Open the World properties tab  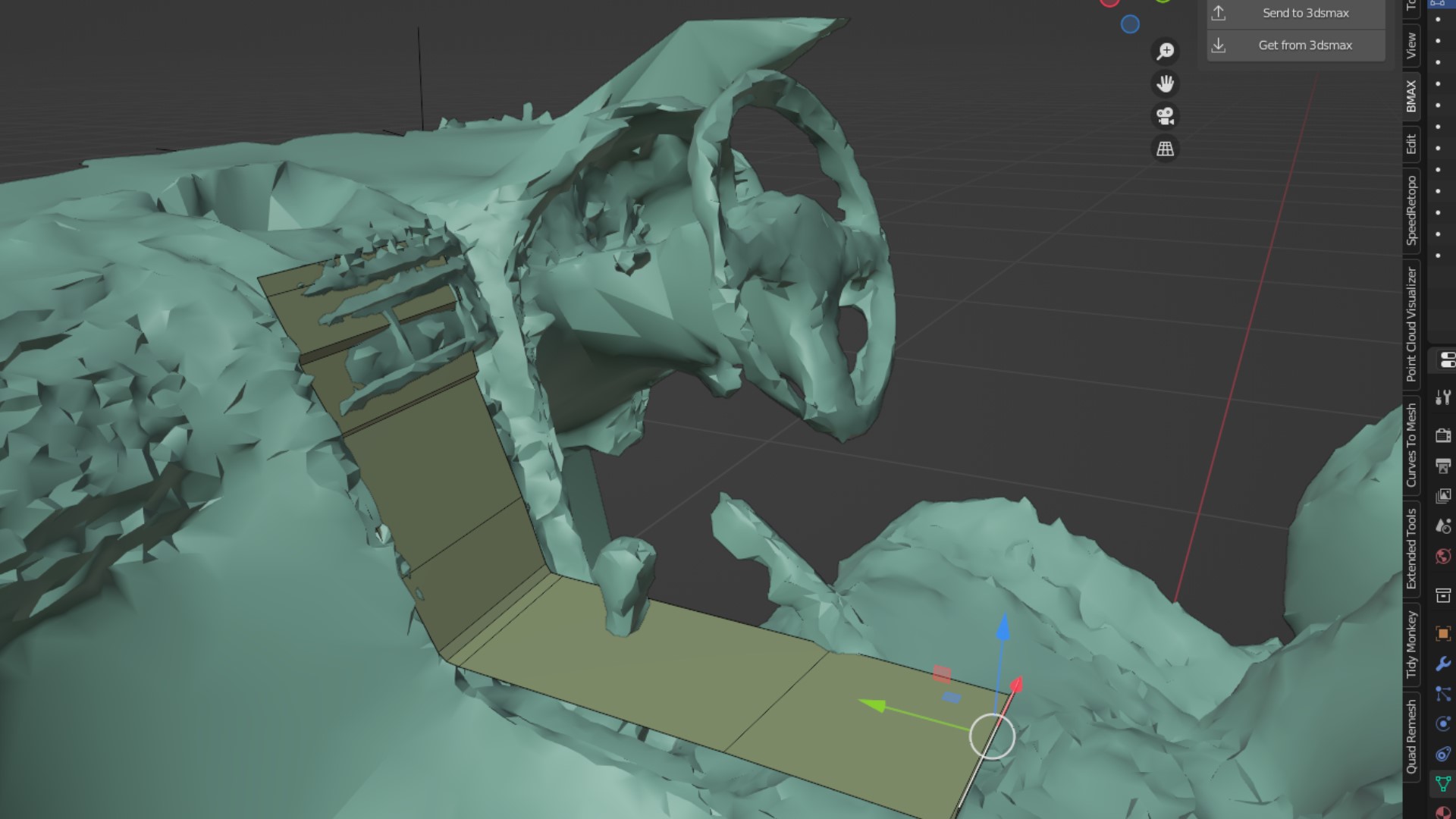(x=1443, y=557)
